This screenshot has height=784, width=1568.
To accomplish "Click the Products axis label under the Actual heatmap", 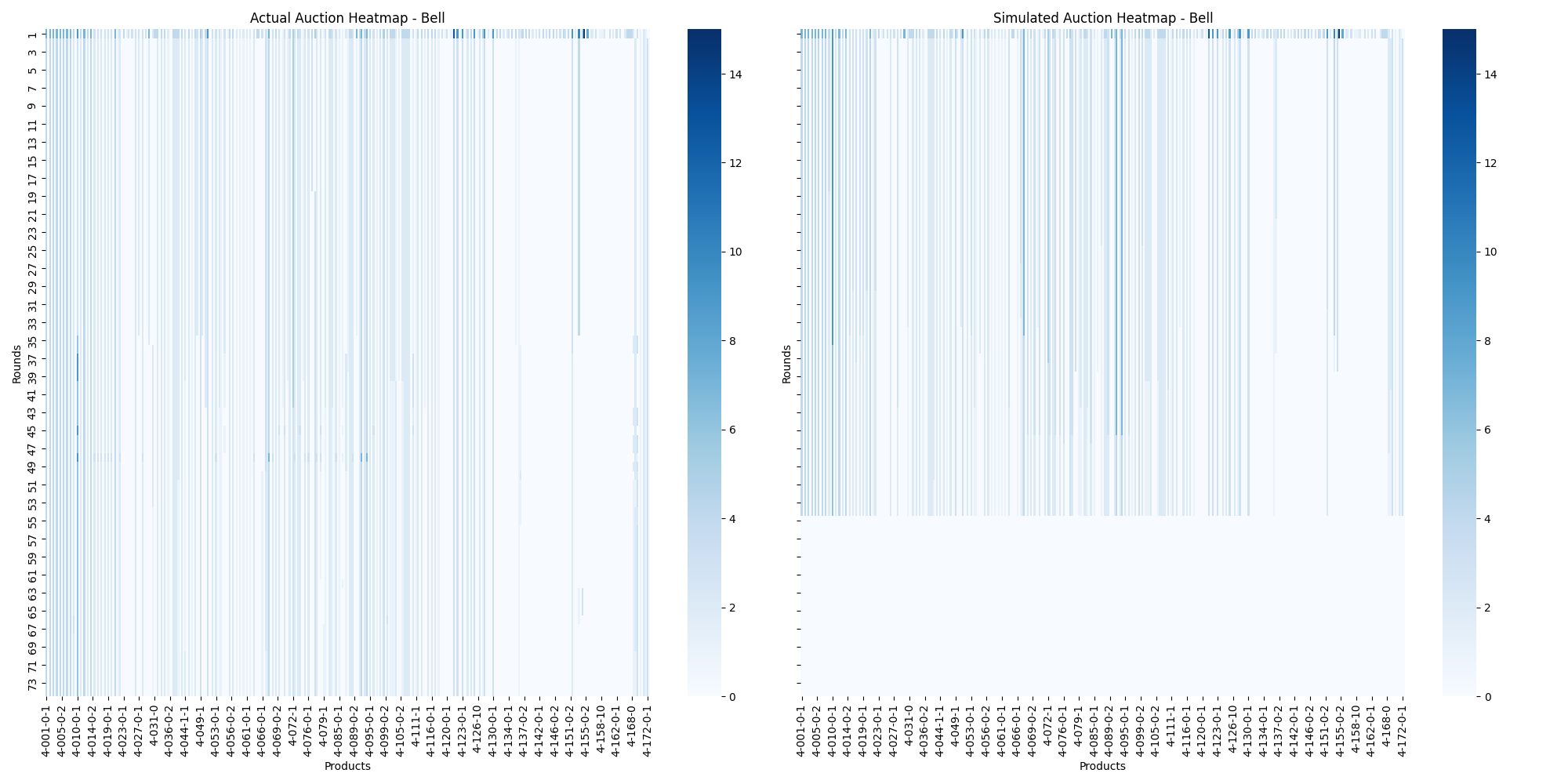I will [x=347, y=767].
